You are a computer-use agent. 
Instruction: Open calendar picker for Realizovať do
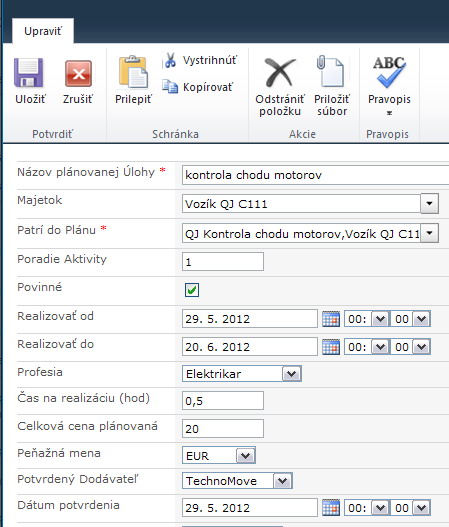[x=331, y=347]
